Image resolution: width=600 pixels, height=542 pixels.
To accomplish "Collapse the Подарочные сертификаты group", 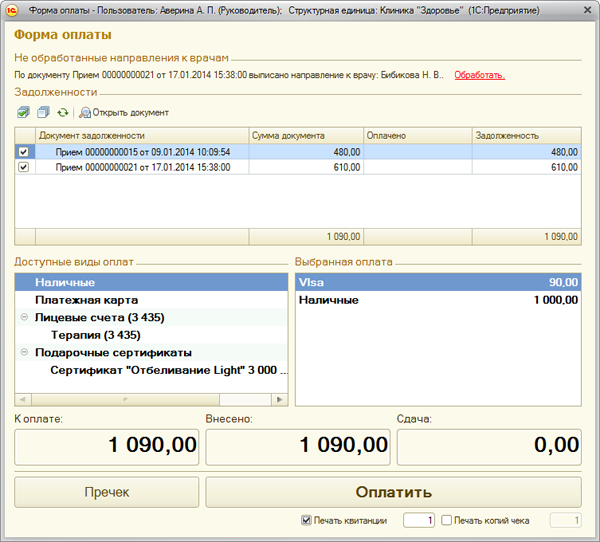I will tap(24, 352).
